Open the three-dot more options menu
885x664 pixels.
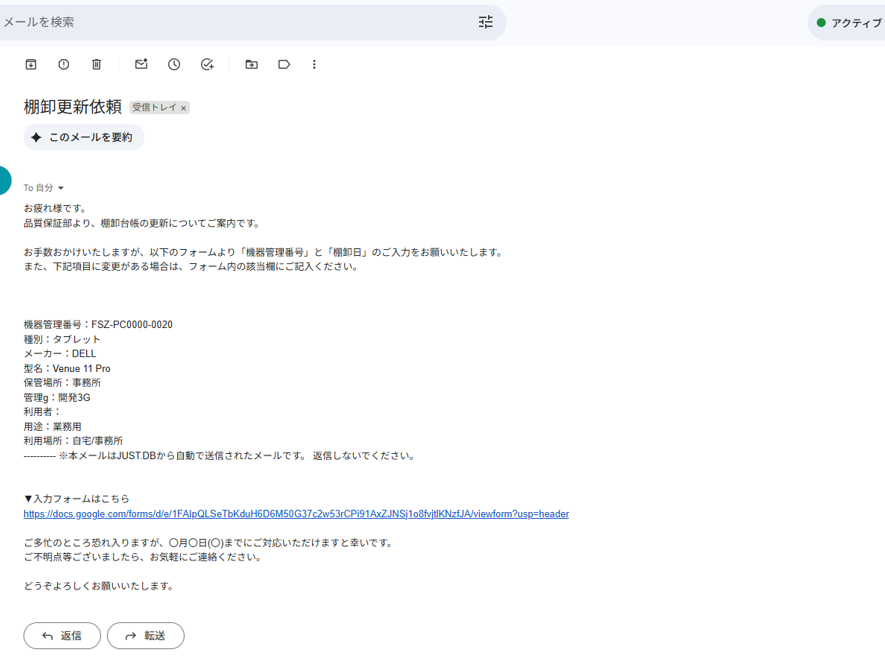click(314, 64)
